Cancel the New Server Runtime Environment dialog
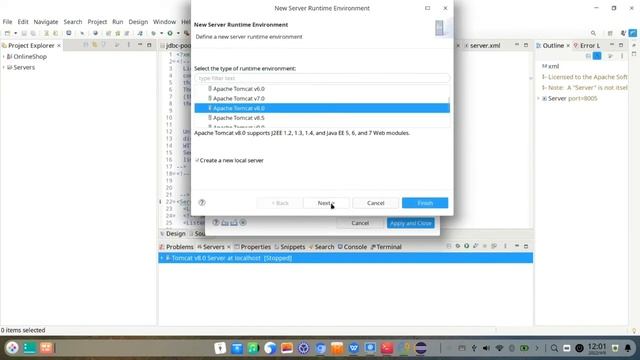 376,203
